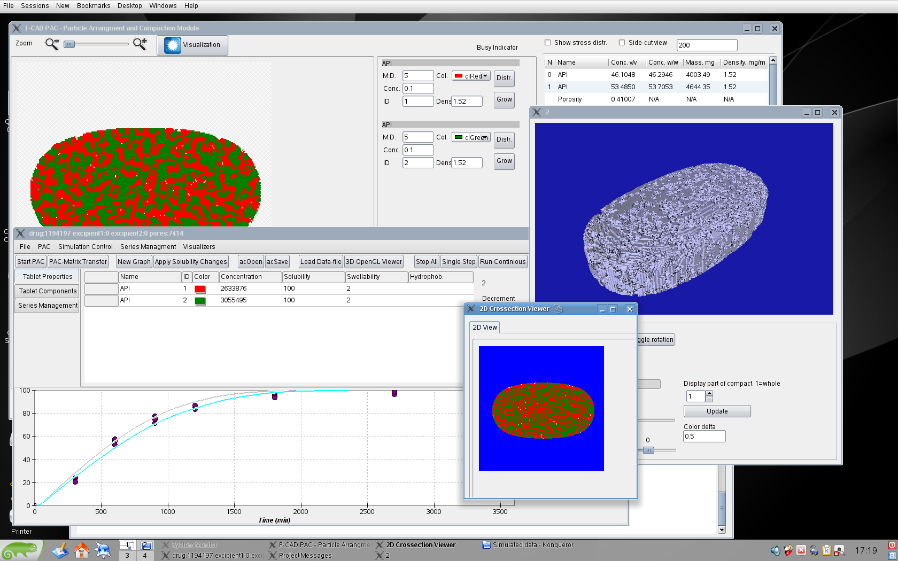Click the drug window title bar X icon
898x561 pixels.
pyautogui.click(x=20, y=233)
